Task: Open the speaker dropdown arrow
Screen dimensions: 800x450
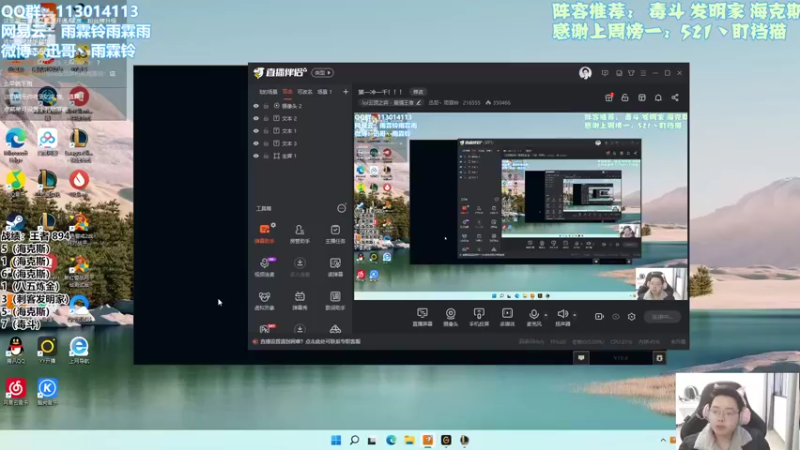Action: coord(574,315)
